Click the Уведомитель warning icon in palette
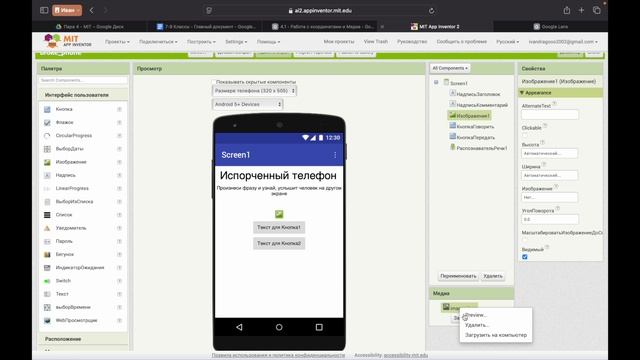This screenshot has height=360, width=640. tap(47, 228)
